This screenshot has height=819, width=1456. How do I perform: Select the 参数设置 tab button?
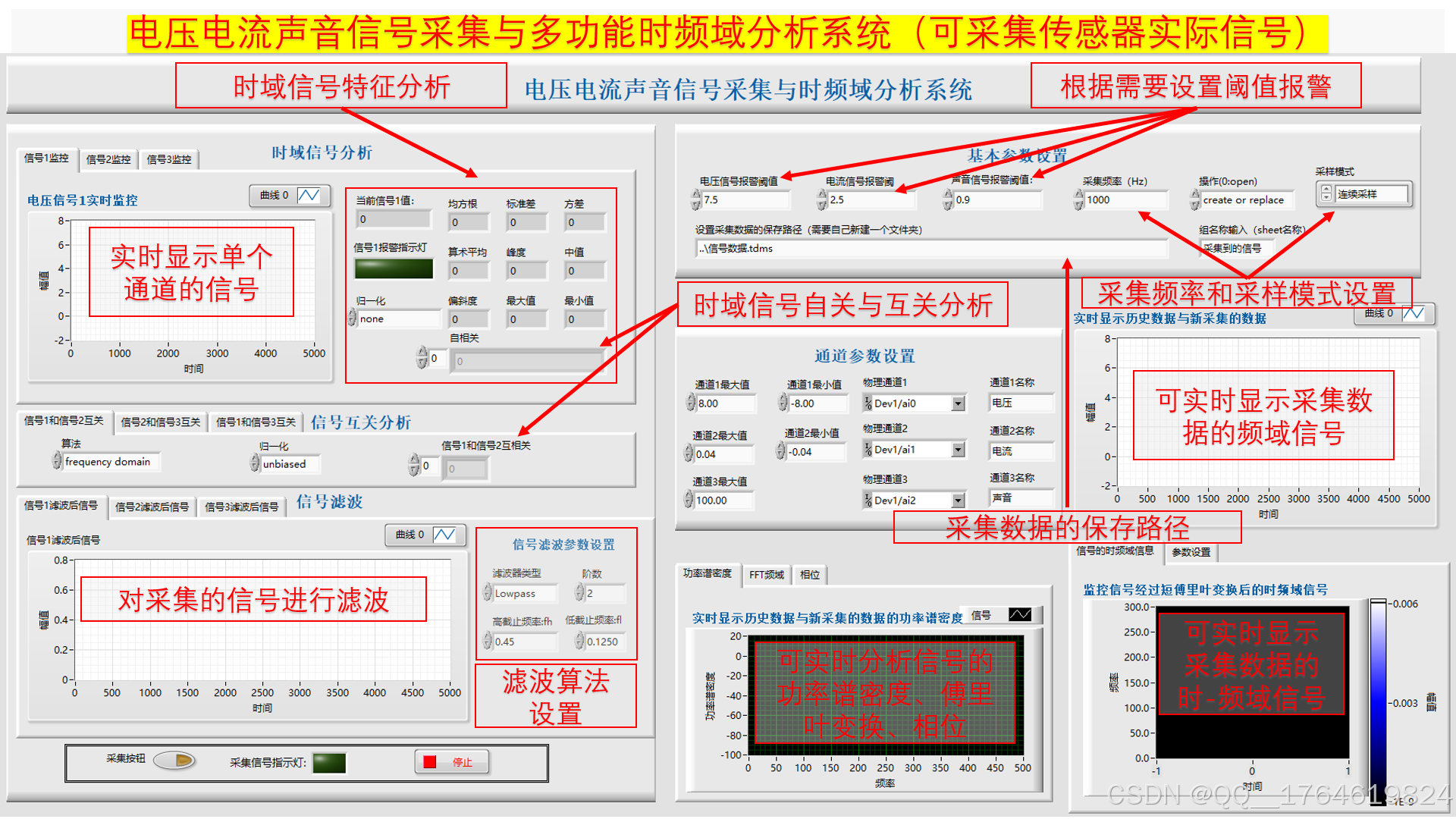pyautogui.click(x=1191, y=552)
